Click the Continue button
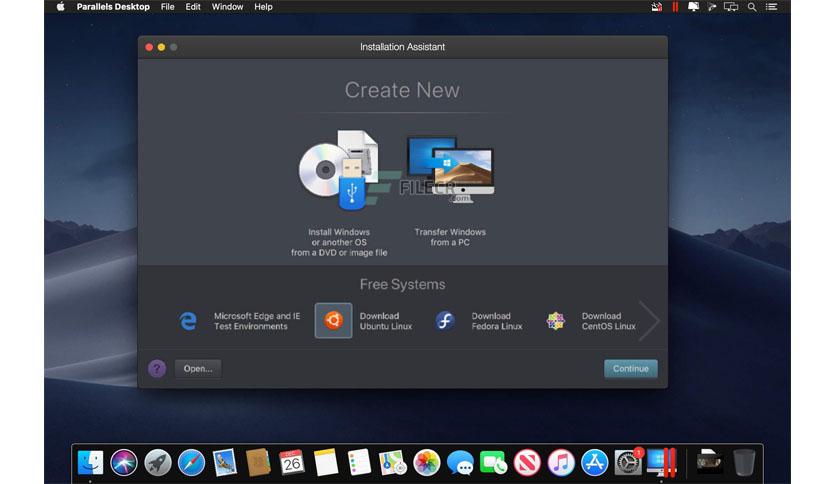Image resolution: width=836 pixels, height=484 pixels. (630, 368)
